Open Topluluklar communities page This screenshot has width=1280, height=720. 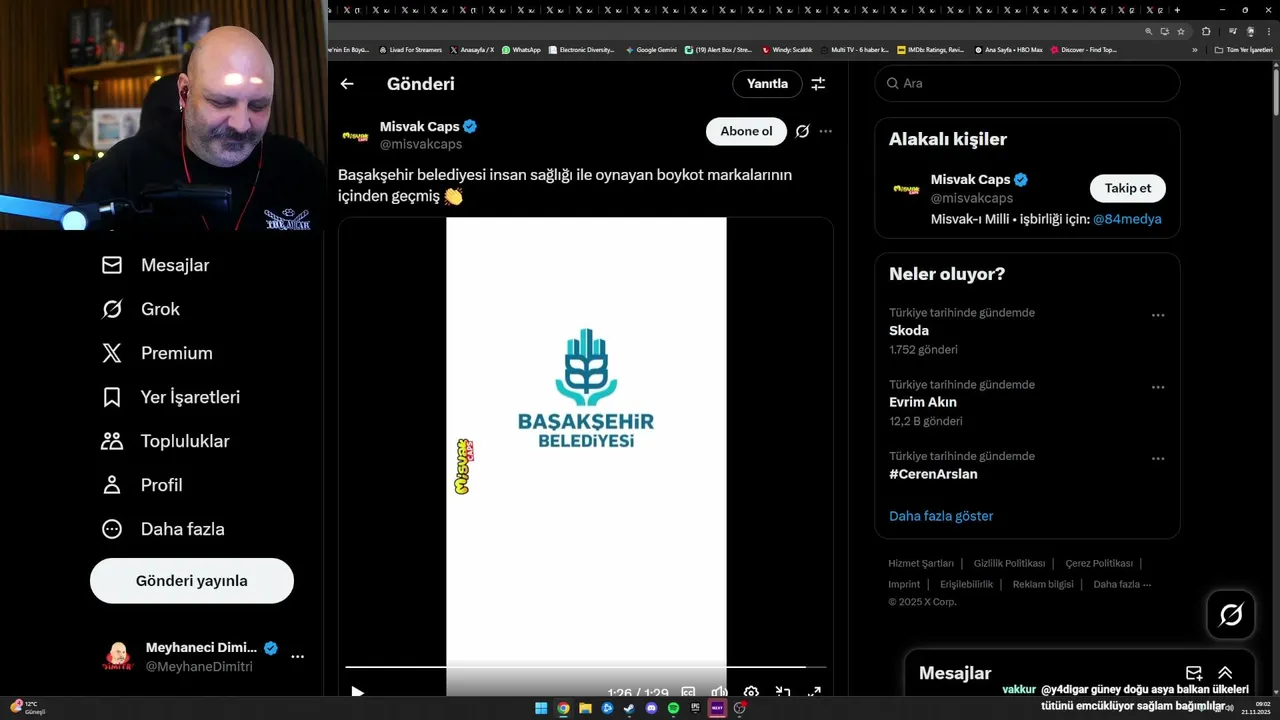pyautogui.click(x=165, y=441)
